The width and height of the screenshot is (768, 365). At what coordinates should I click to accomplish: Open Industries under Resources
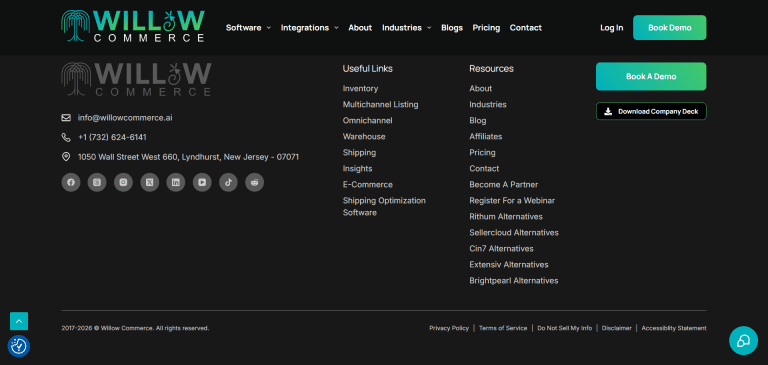488,104
